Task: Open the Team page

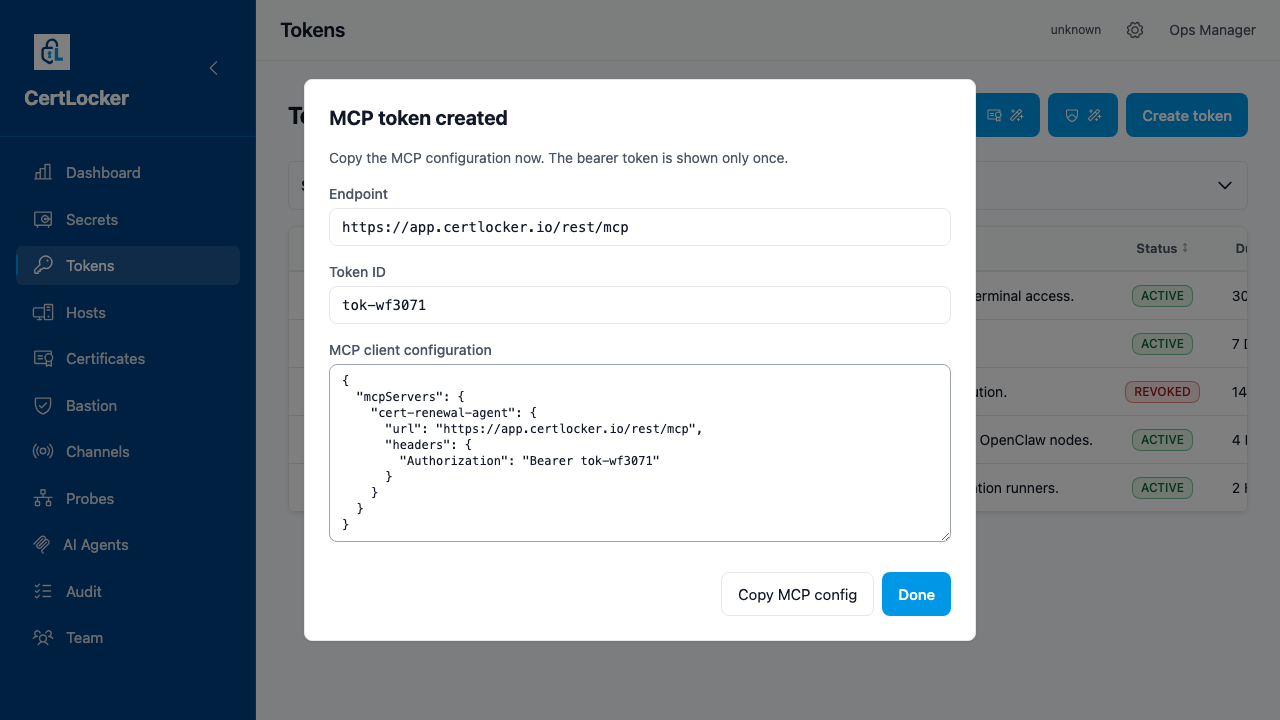Action: [128, 637]
